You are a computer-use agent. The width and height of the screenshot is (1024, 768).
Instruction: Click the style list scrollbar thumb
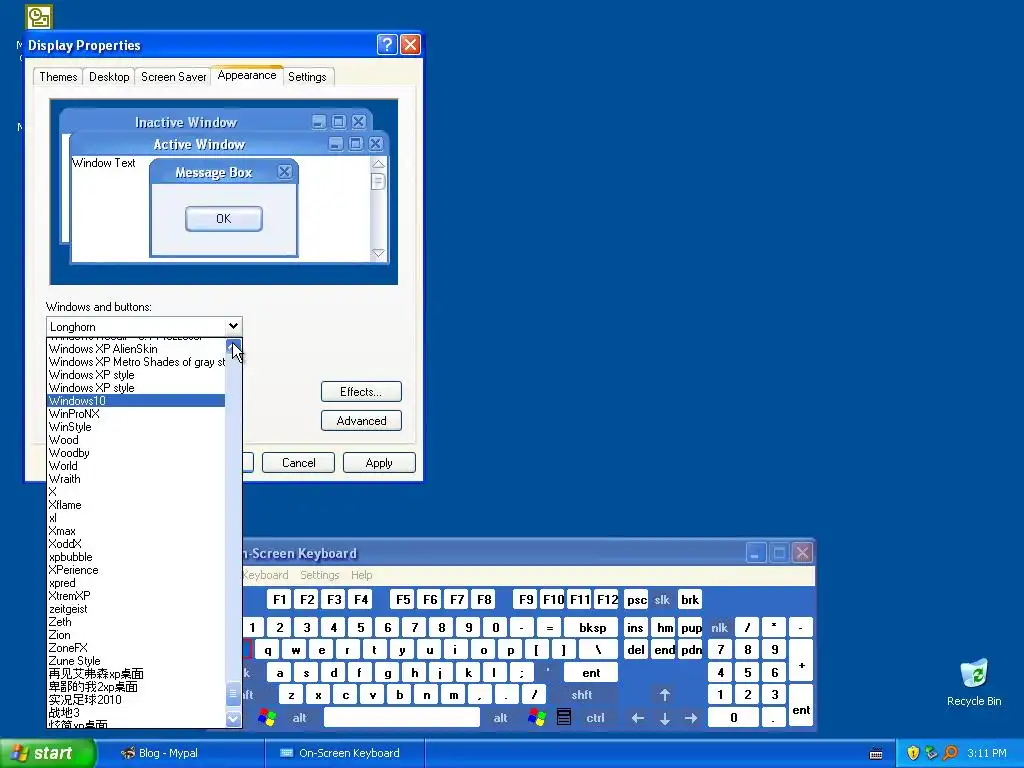tap(233, 694)
